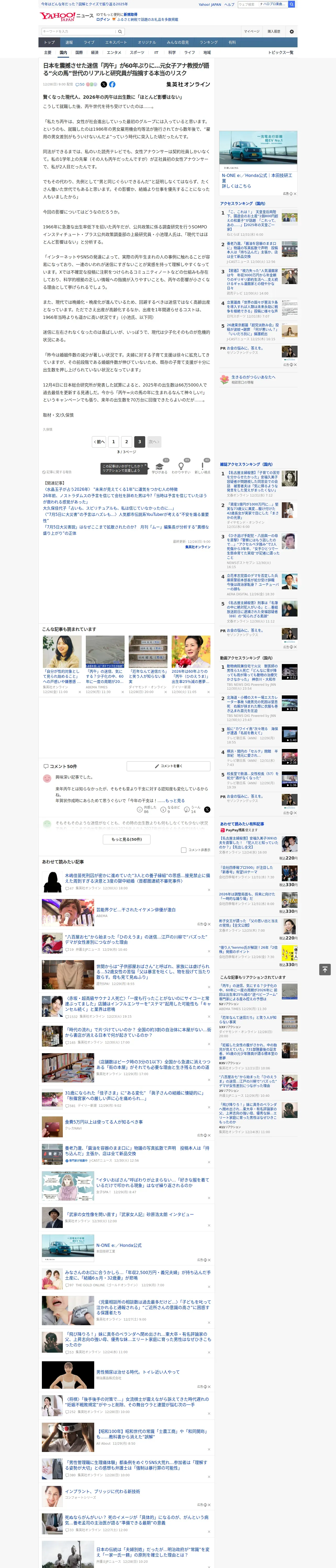The image size is (336, 1568).
Task: Click the 新しい視点 exclamation reaction
Action: click(x=203, y=467)
